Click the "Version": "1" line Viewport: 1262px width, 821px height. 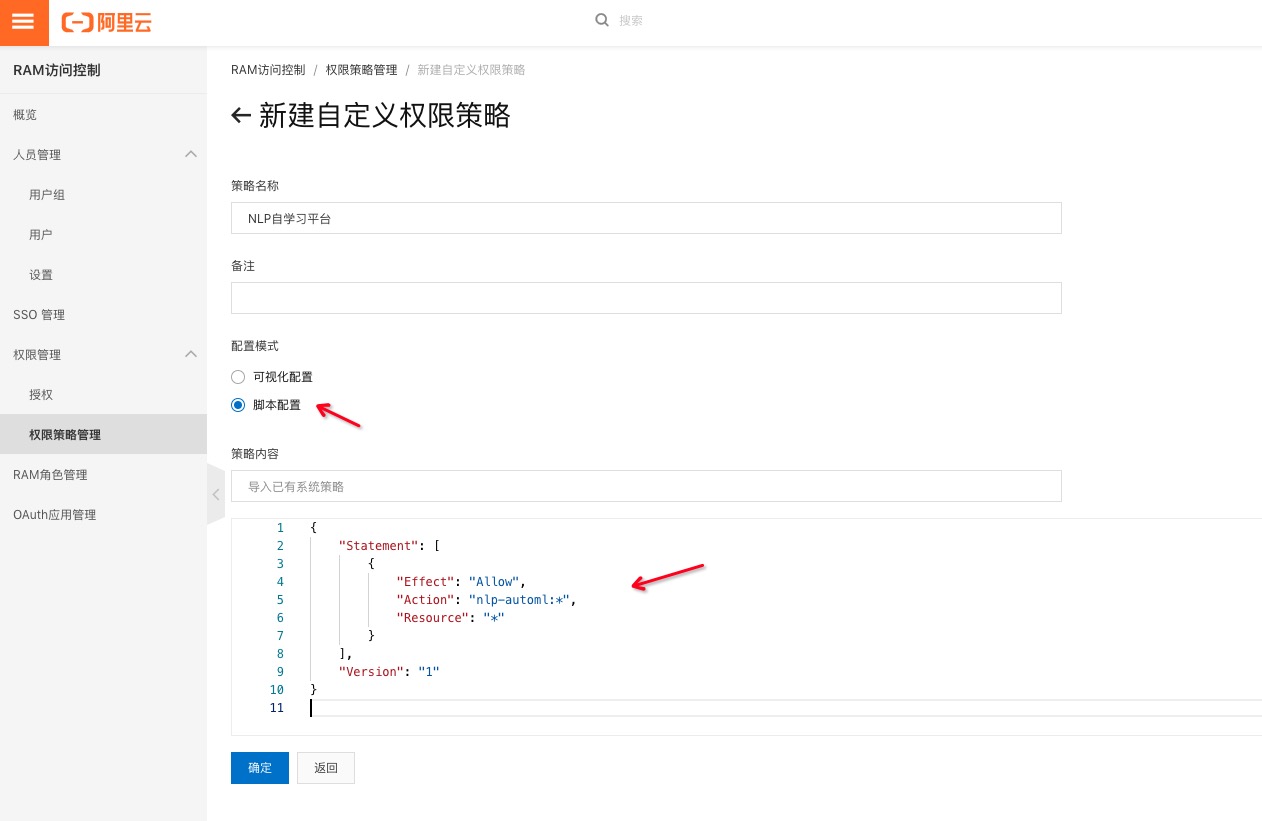(x=390, y=672)
